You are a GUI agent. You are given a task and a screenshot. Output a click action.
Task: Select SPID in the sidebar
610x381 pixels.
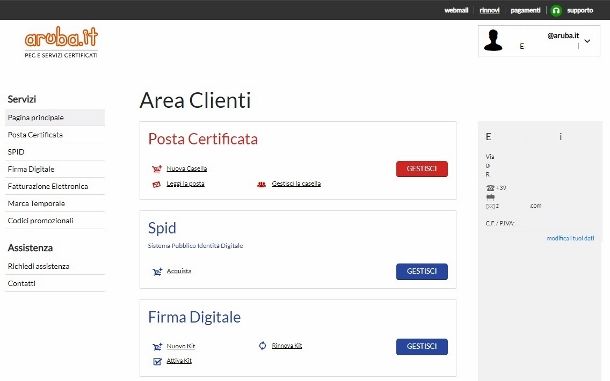tap(55, 152)
